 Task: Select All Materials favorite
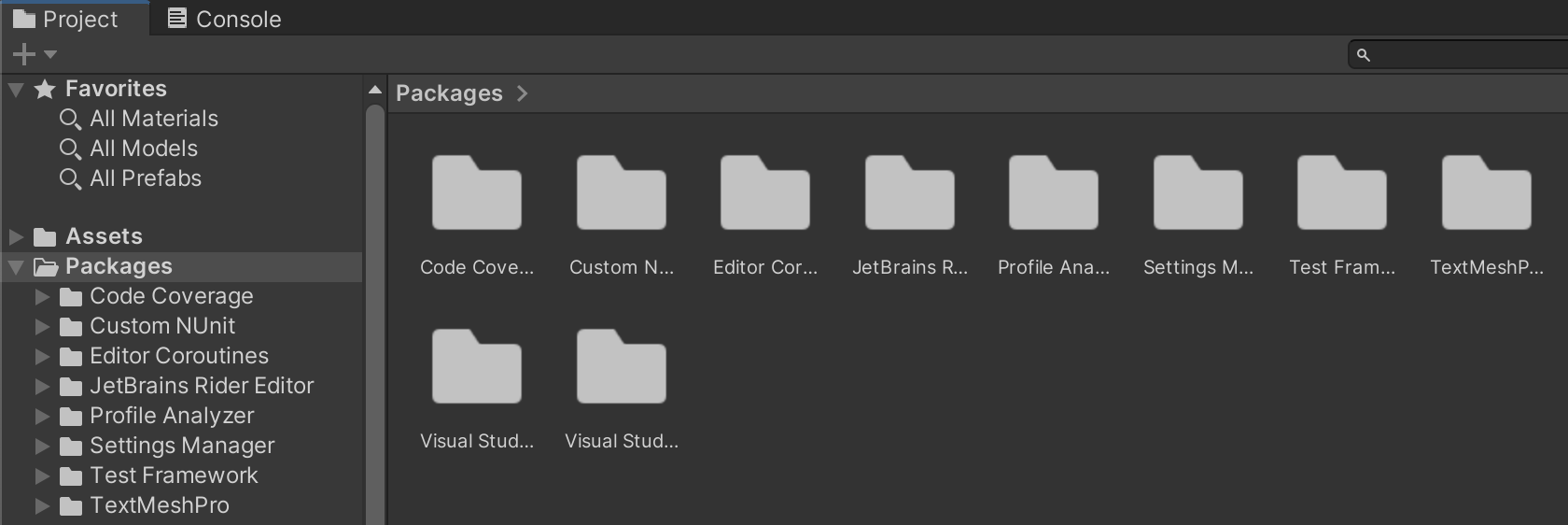click(154, 119)
